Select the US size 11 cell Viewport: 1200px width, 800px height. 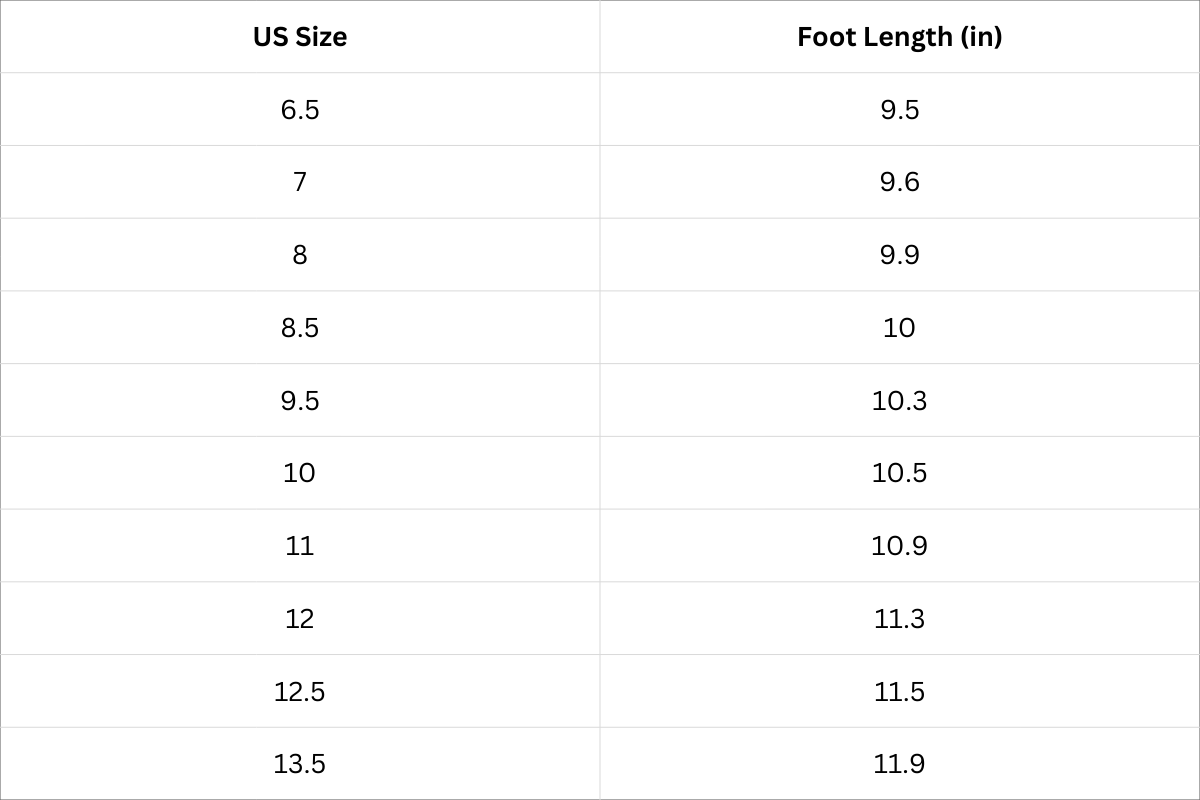[300, 546]
